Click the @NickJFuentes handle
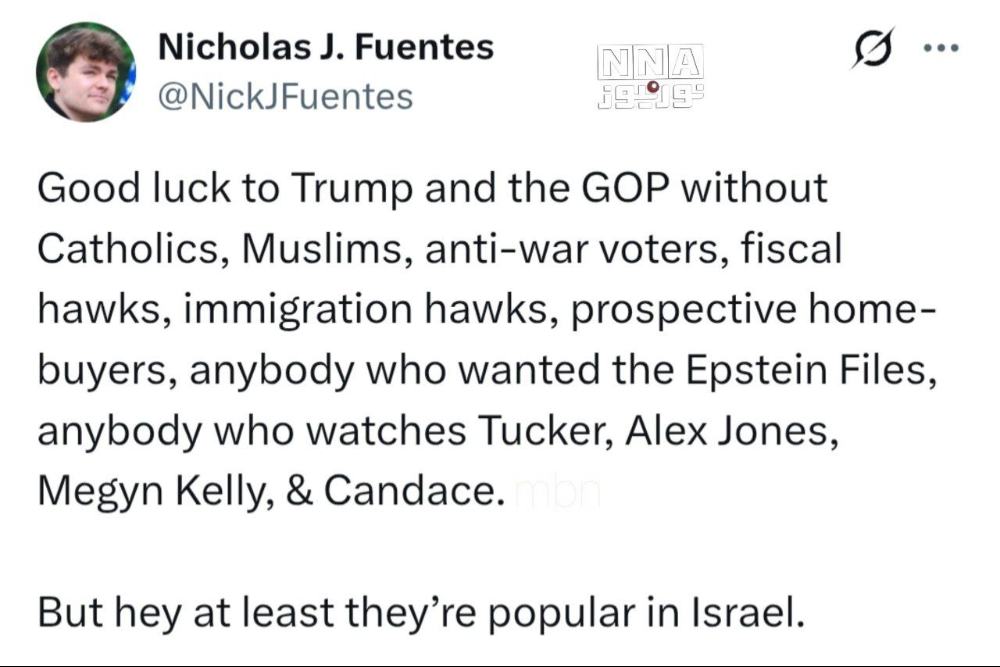1000x667 pixels. pyautogui.click(x=285, y=96)
